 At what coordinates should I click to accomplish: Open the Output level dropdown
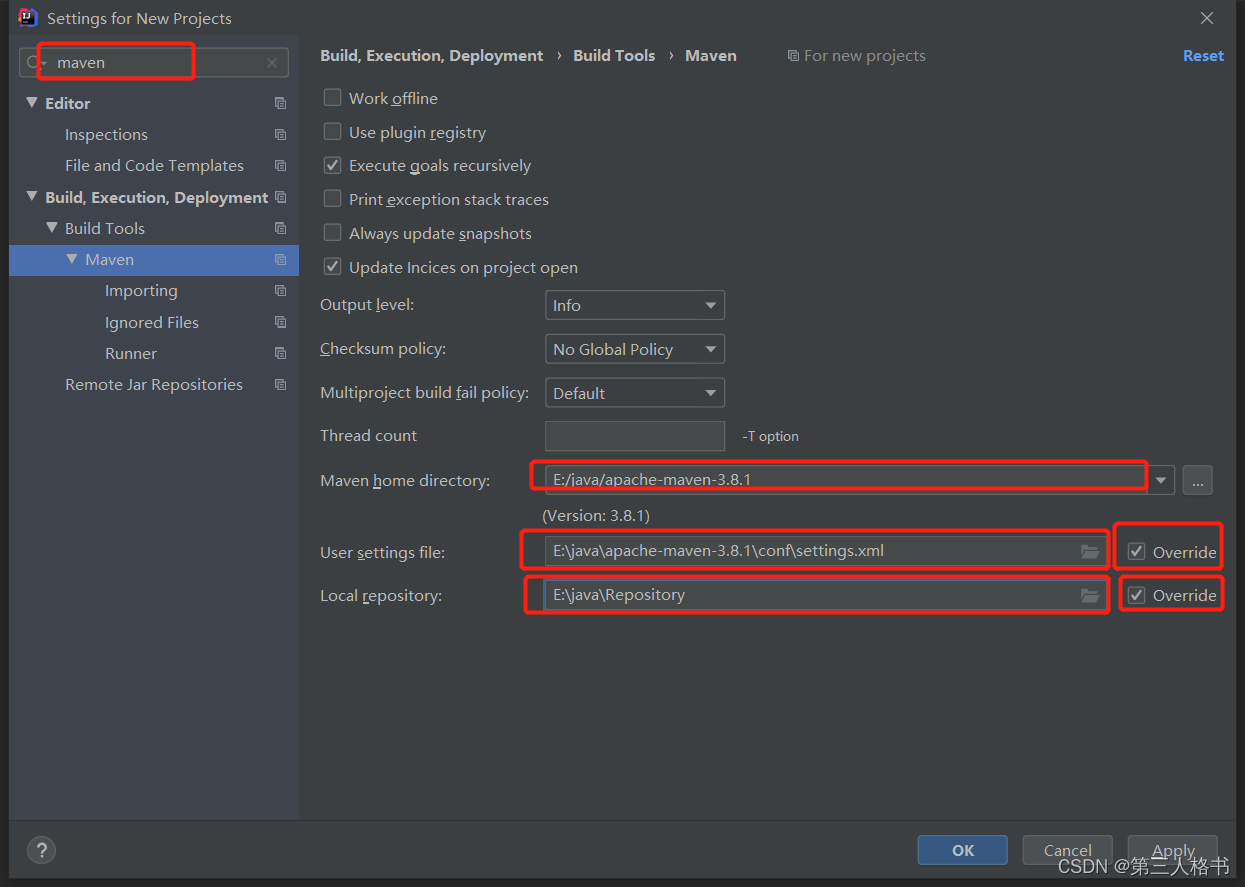[635, 305]
